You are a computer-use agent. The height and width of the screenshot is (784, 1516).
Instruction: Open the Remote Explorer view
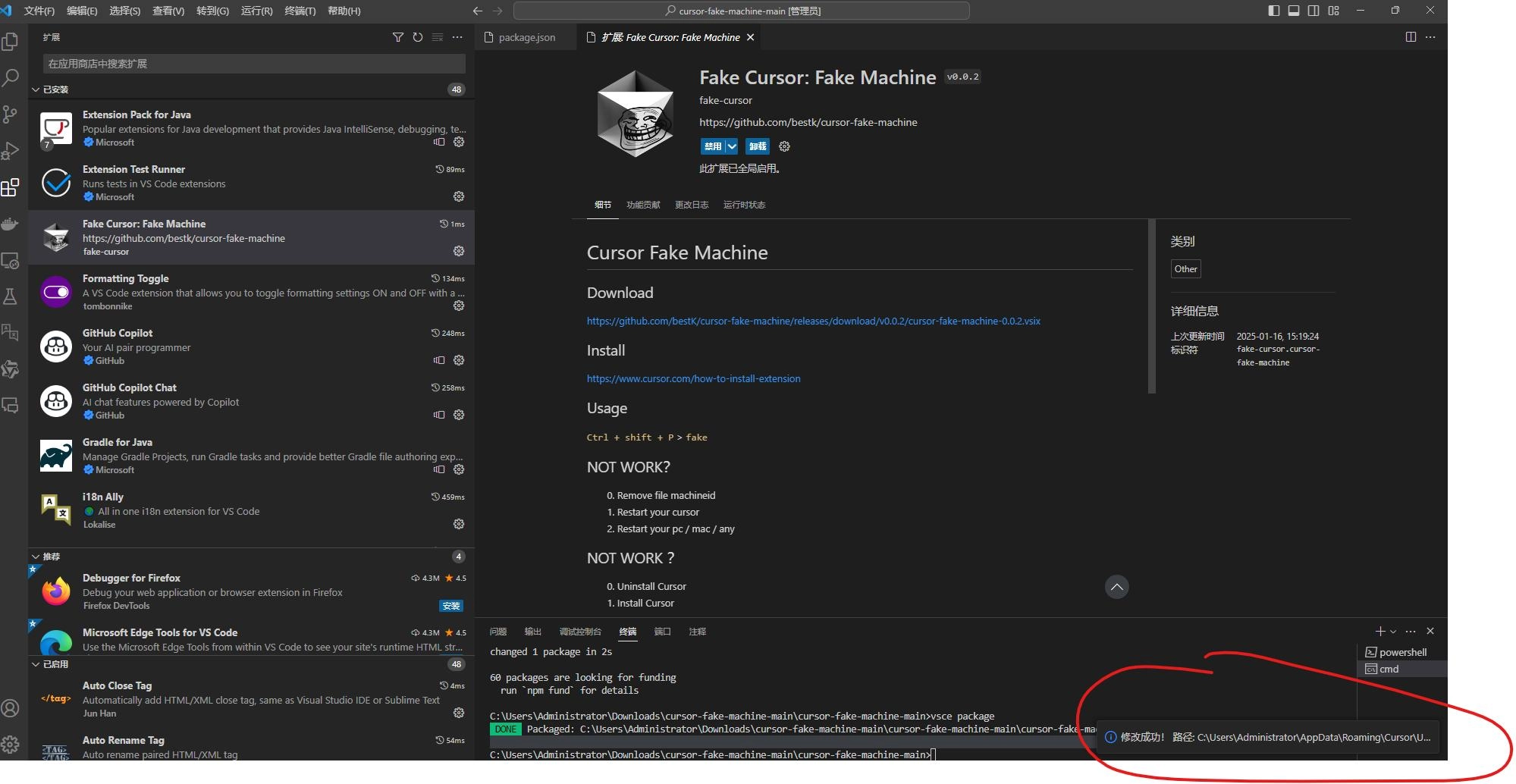[11, 260]
